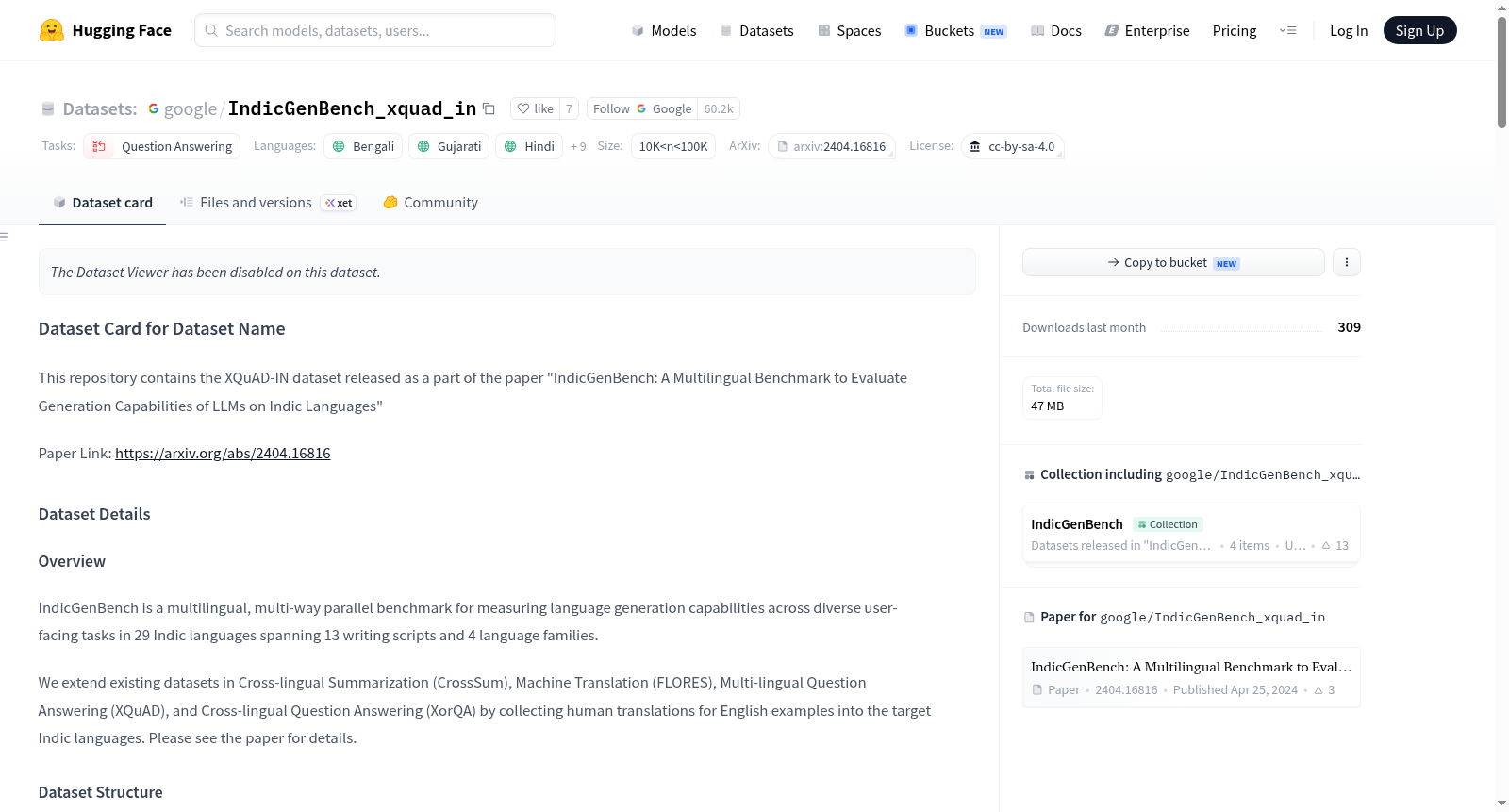Open the three-dot options menu beside Copy to bucket

[1347, 262]
